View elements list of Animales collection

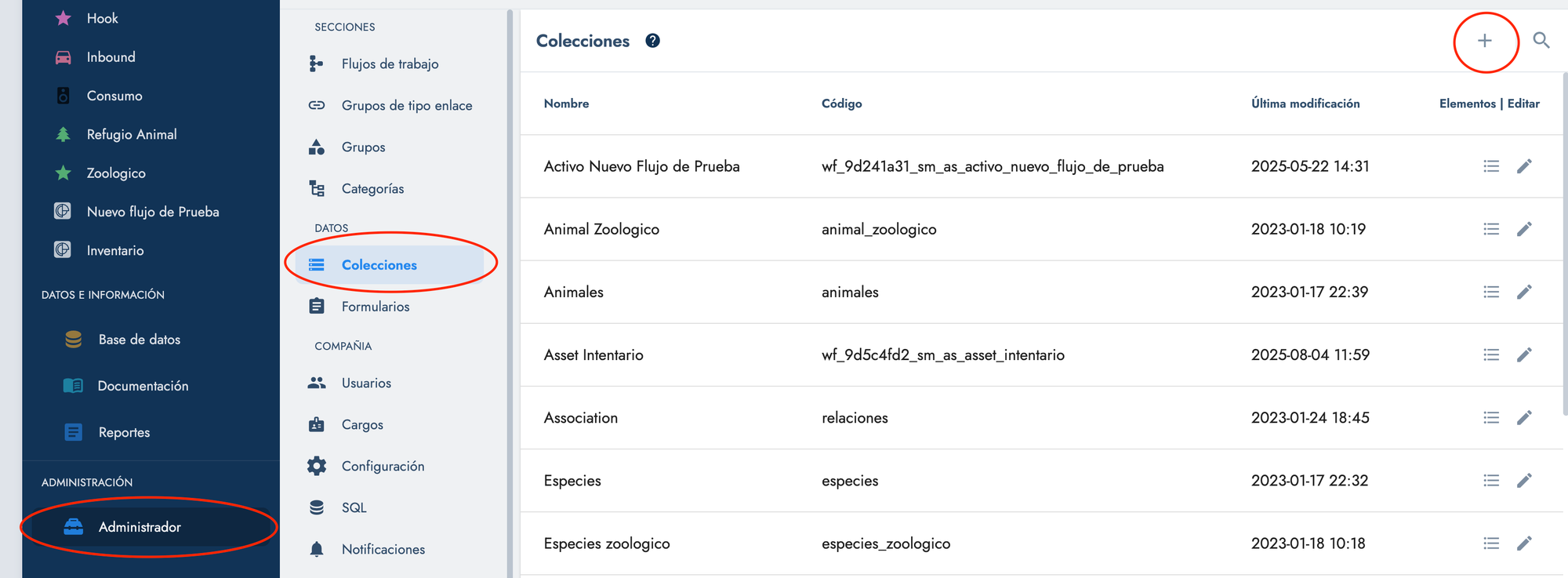click(x=1491, y=292)
